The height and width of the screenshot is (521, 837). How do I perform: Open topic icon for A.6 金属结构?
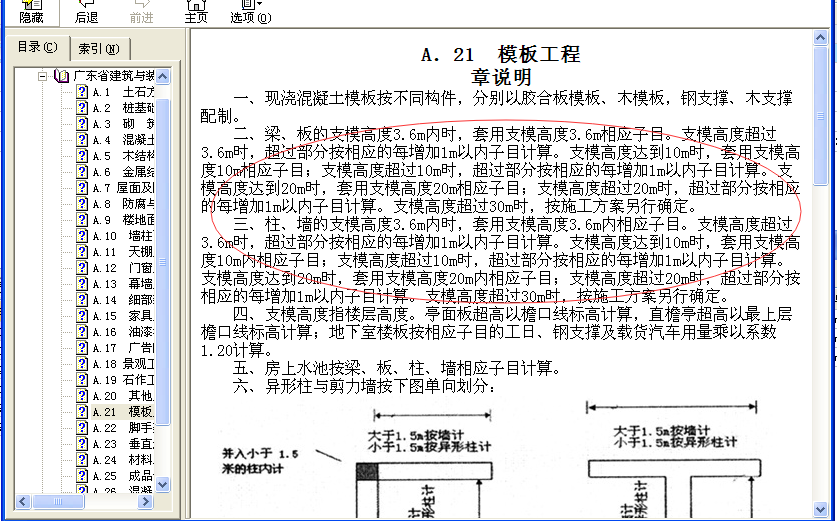[82, 172]
